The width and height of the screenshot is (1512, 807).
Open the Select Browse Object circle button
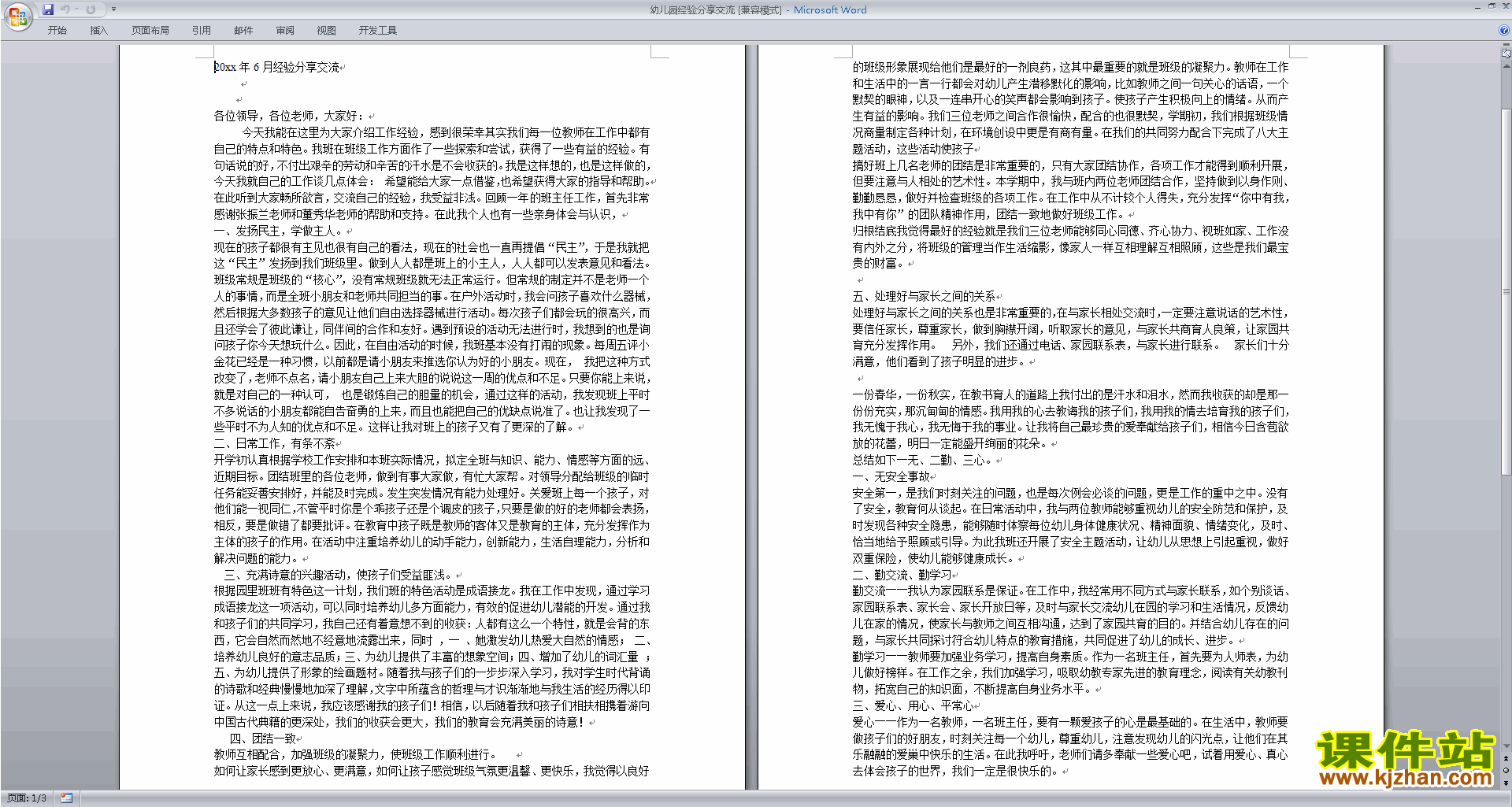coord(1506,770)
